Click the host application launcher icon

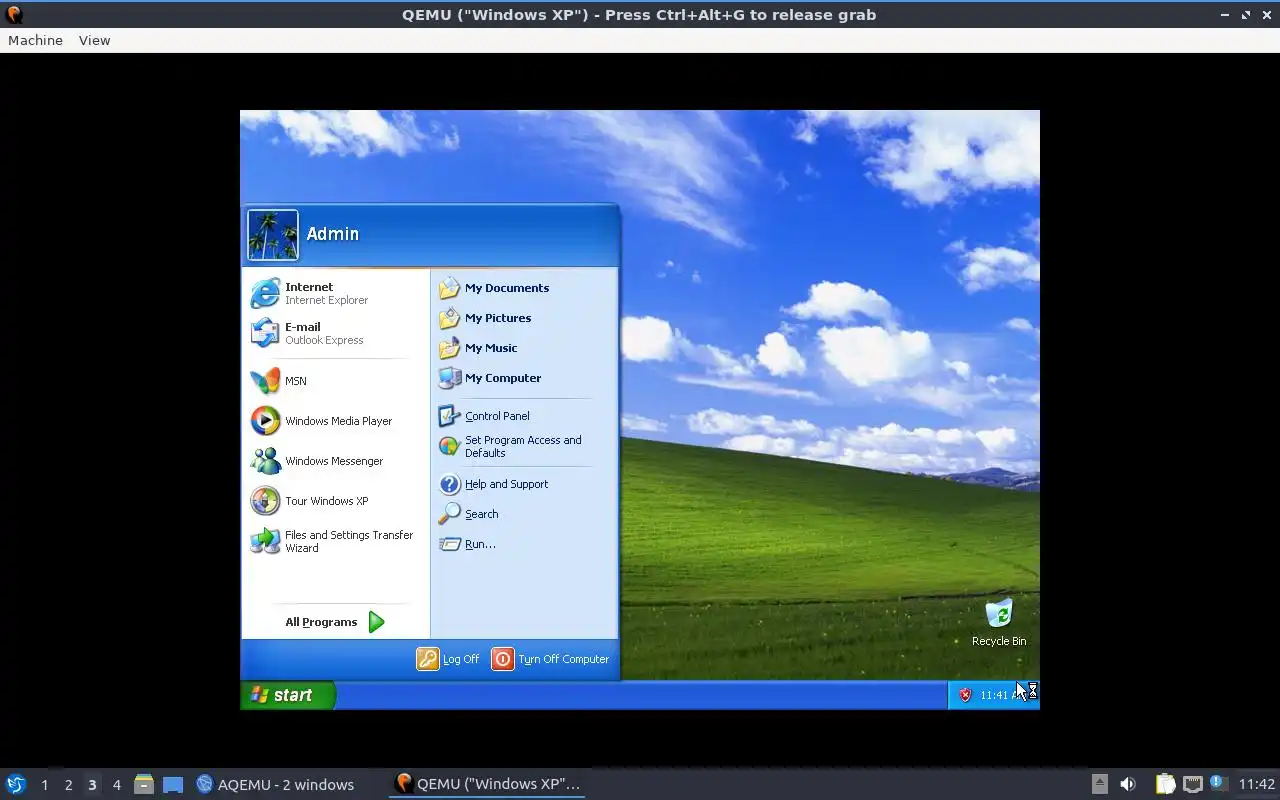coord(16,784)
